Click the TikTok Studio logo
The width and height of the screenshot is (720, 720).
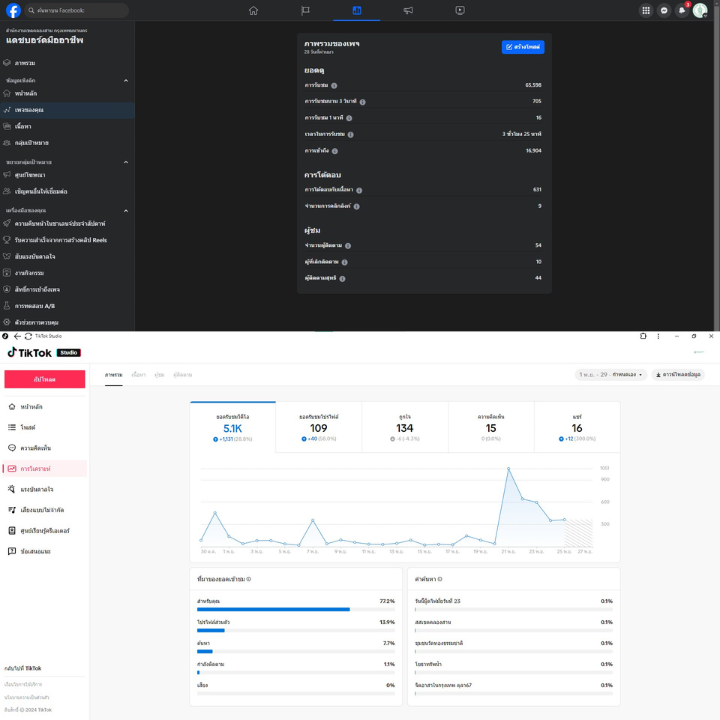[x=44, y=352]
